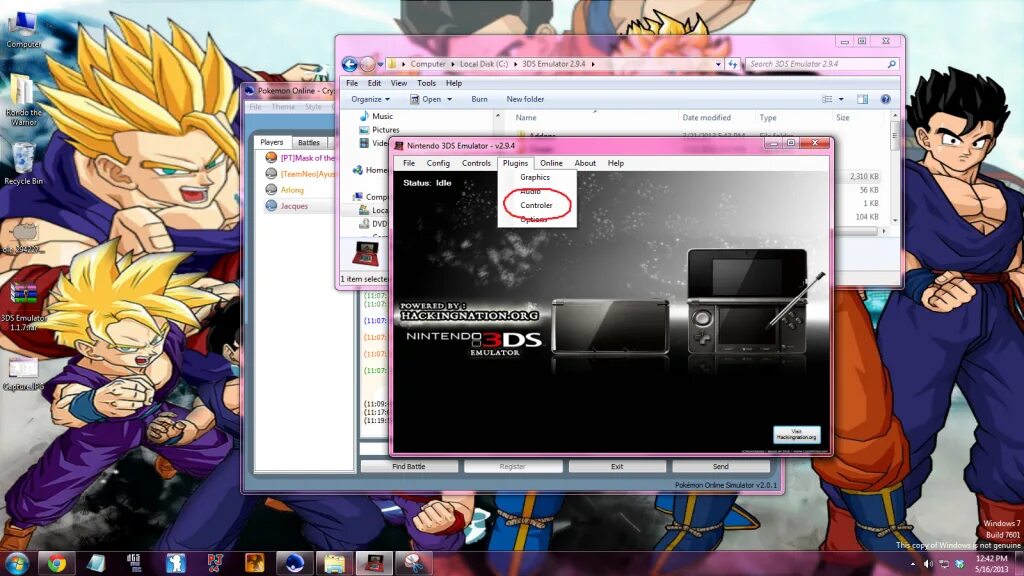Open Explorer Tools menu
The image size is (1024, 576).
426,84
